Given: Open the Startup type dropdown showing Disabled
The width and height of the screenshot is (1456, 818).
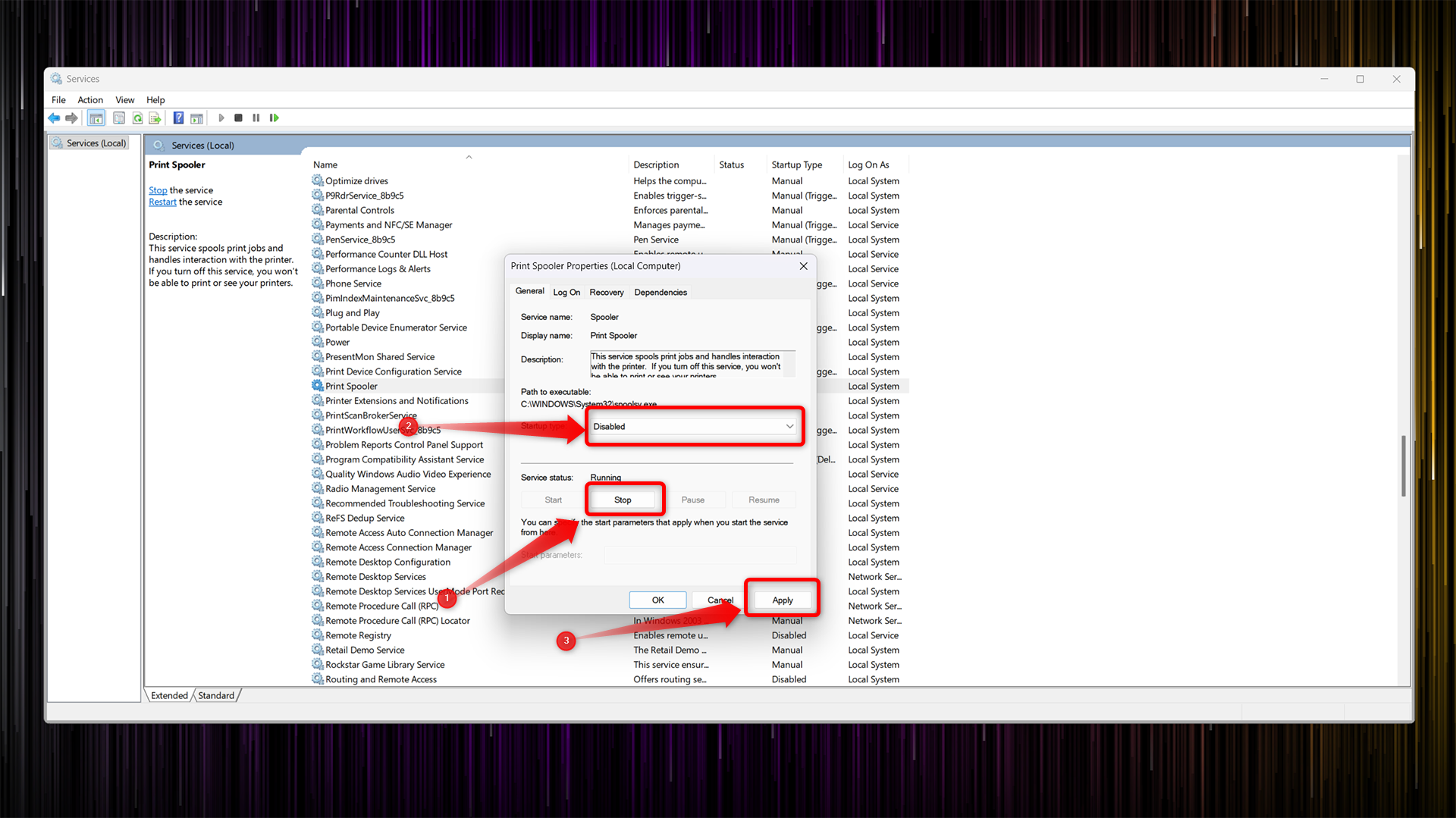Looking at the screenshot, I should pyautogui.click(x=694, y=426).
